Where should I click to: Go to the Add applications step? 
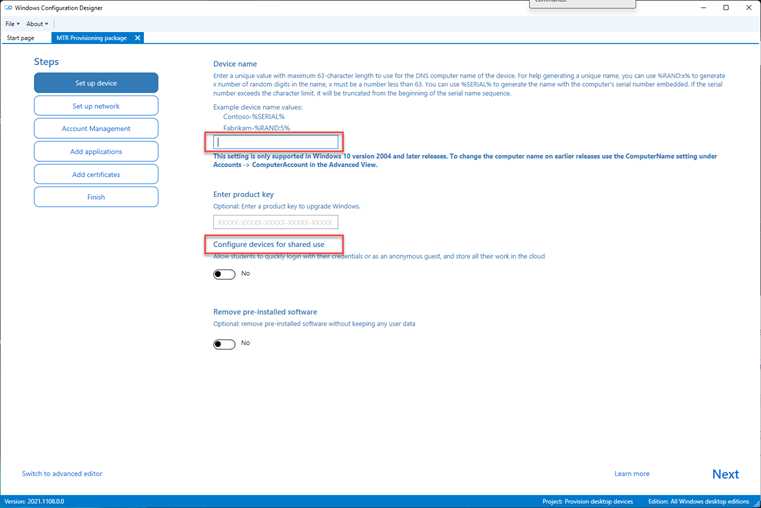coord(96,151)
